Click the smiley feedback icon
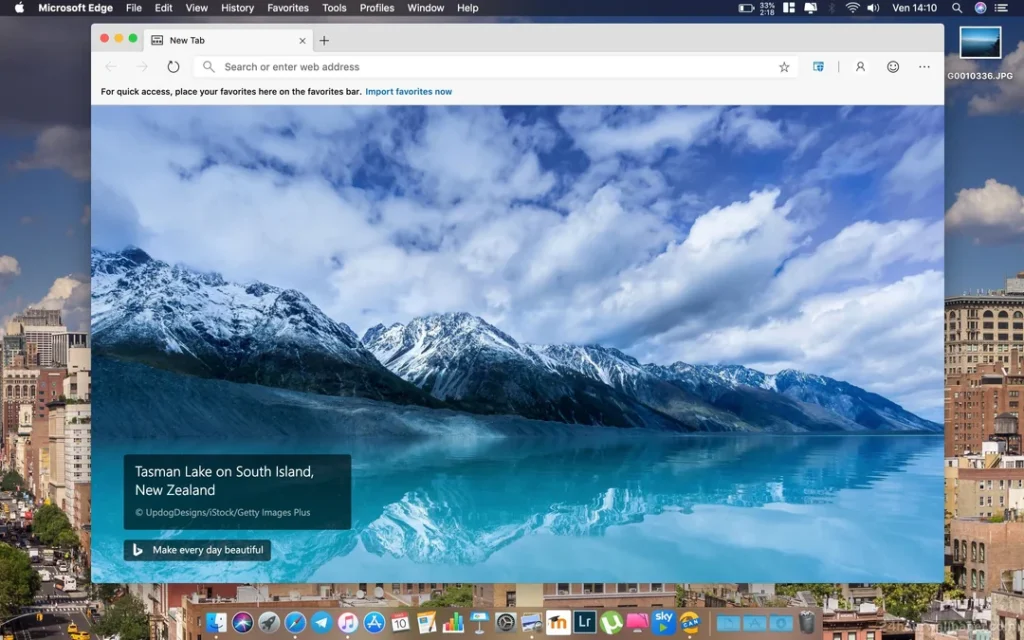The width and height of the screenshot is (1024, 640). [892, 67]
